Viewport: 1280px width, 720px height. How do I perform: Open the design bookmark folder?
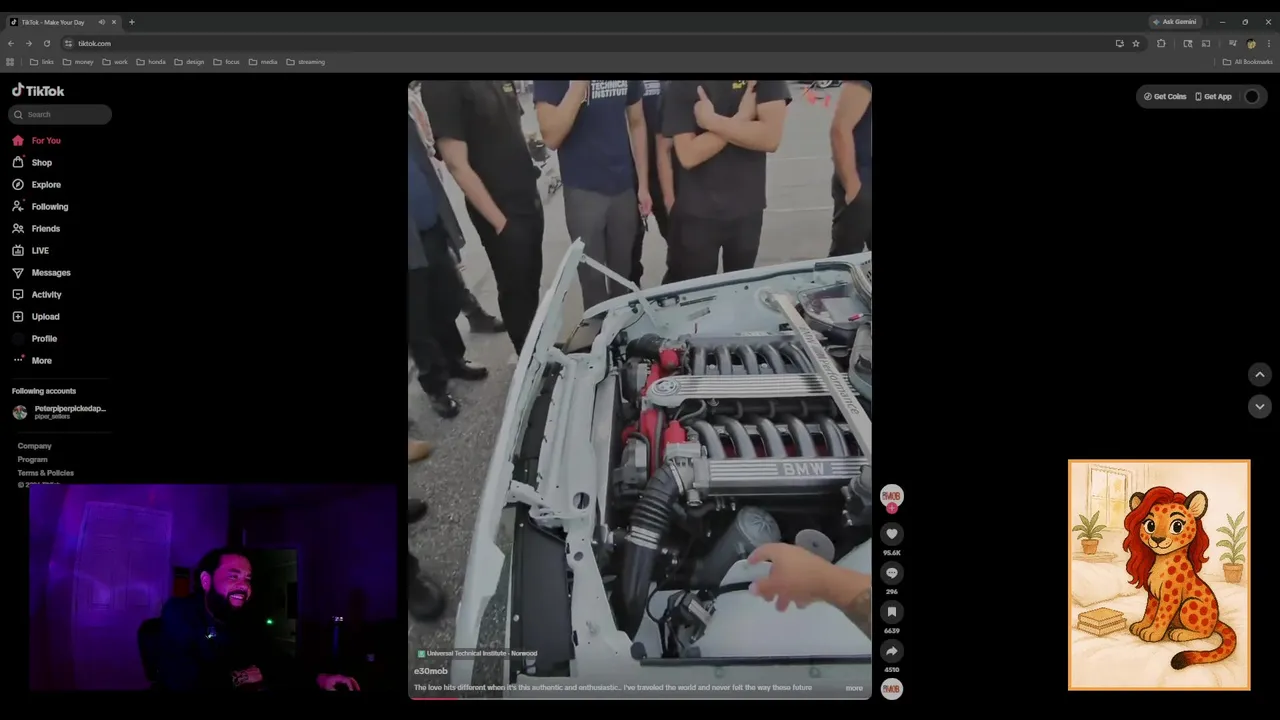click(x=189, y=62)
